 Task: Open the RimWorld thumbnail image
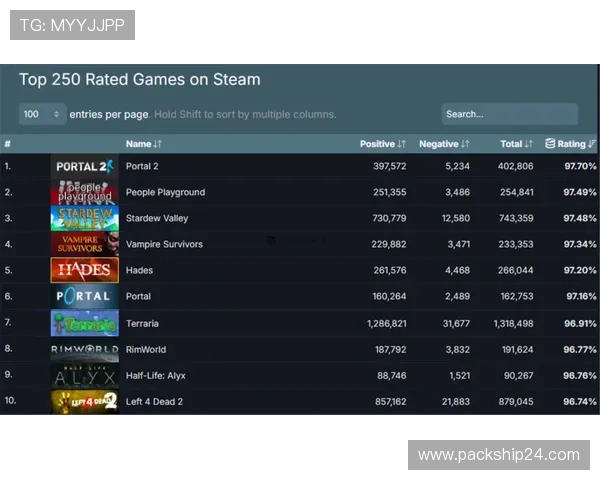(x=85, y=349)
